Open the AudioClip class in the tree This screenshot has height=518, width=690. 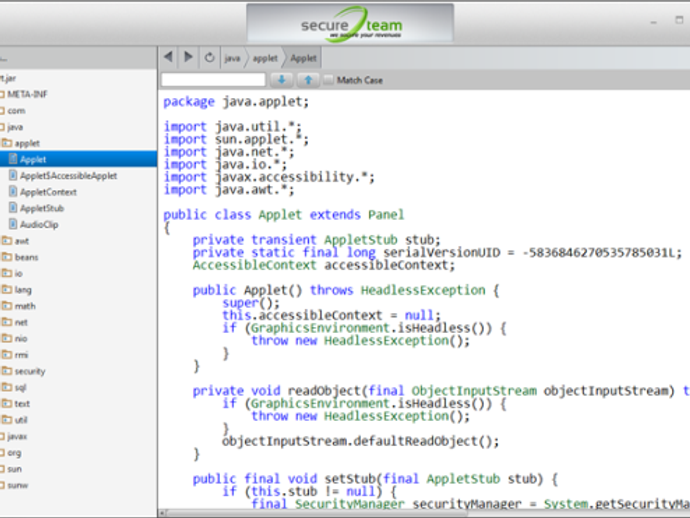39,224
